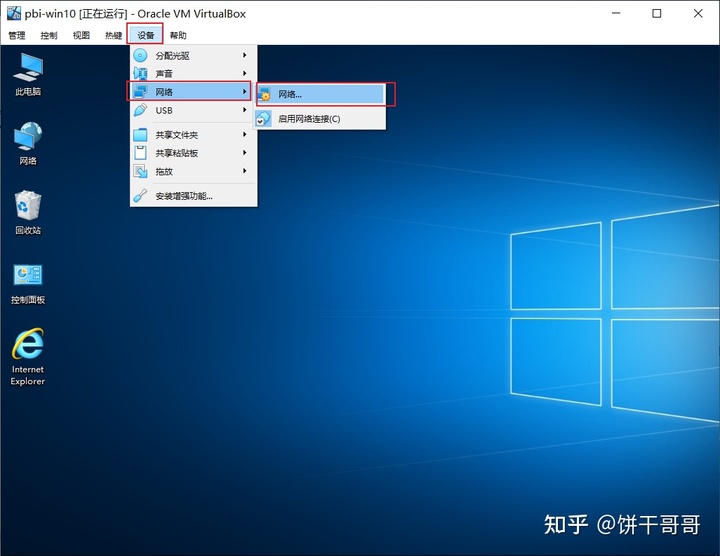Click the 网络... settings gear icon
Viewport: 720px width, 556px height.
click(x=264, y=95)
